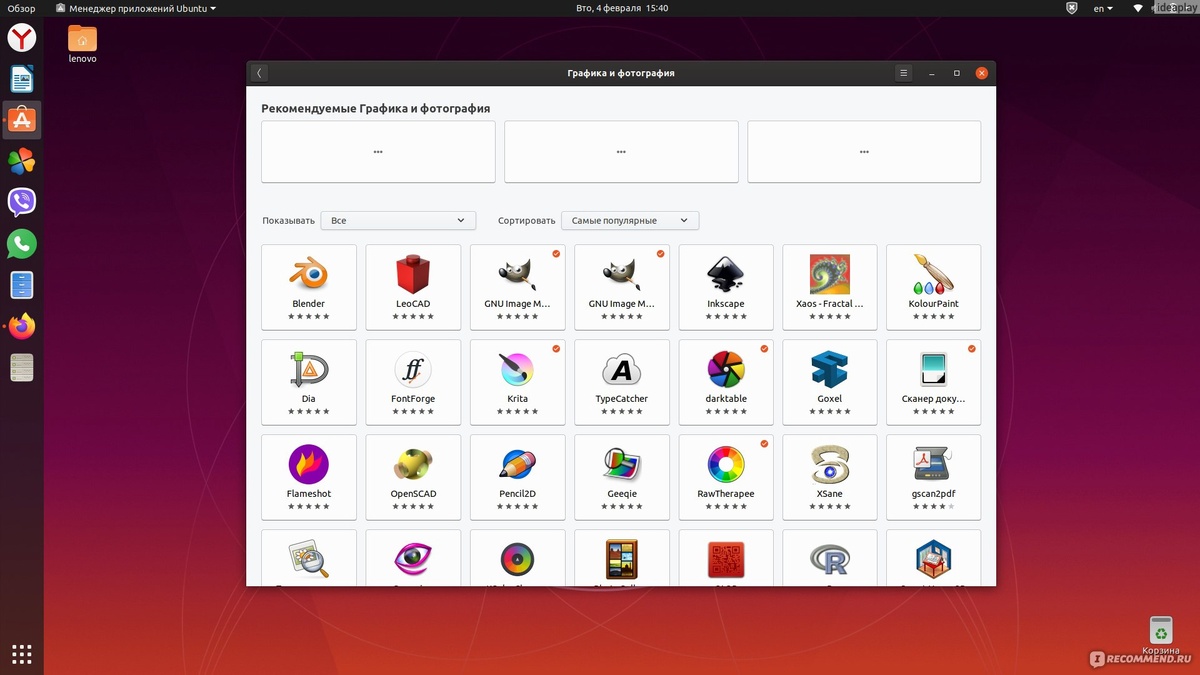Open the Blender app tile
Image resolution: width=1200 pixels, height=675 pixels.
(308, 287)
